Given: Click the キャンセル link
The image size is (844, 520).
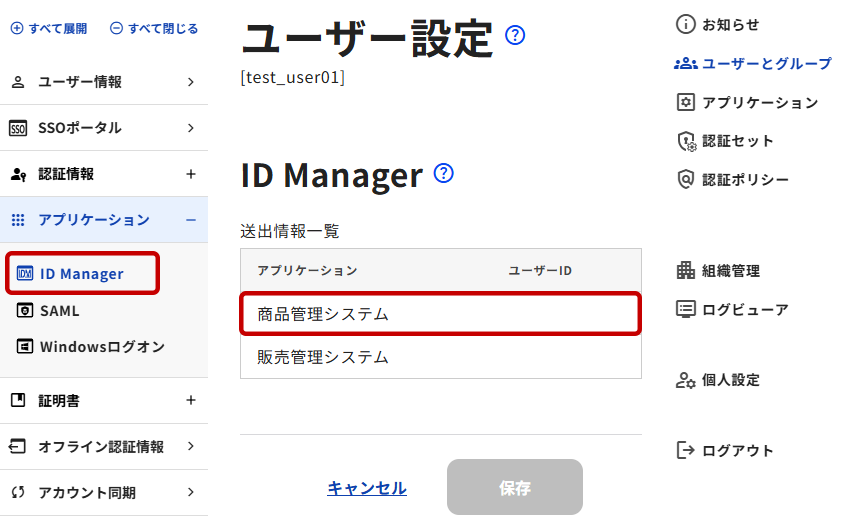Looking at the screenshot, I should coord(367,488).
